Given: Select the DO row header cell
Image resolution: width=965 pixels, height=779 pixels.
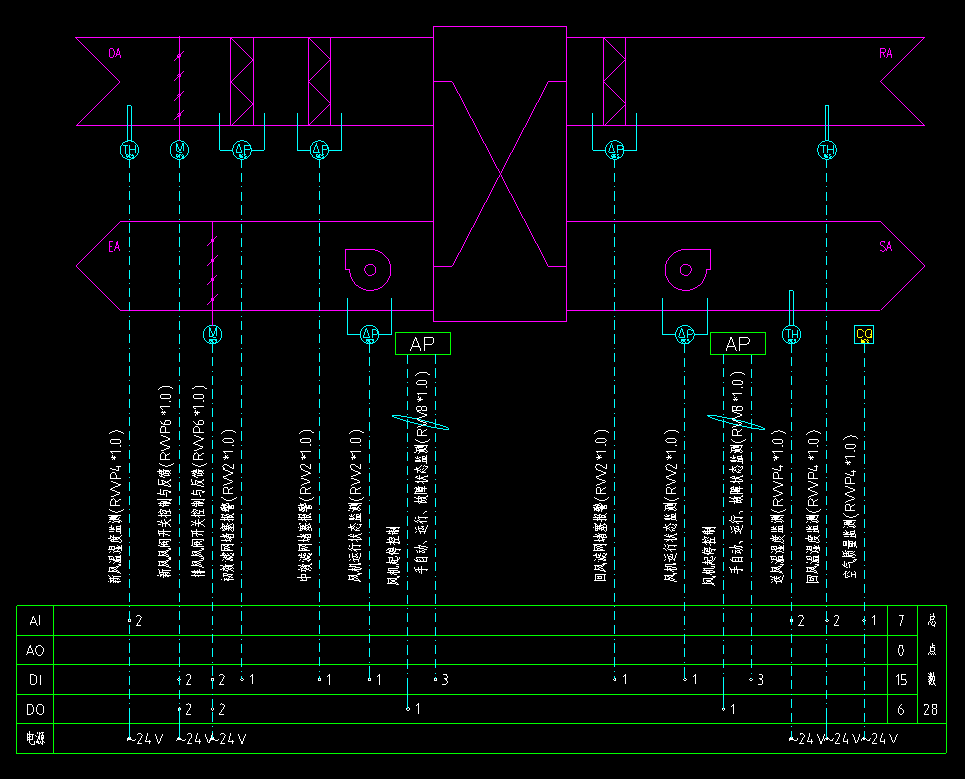Looking at the screenshot, I should (35, 709).
